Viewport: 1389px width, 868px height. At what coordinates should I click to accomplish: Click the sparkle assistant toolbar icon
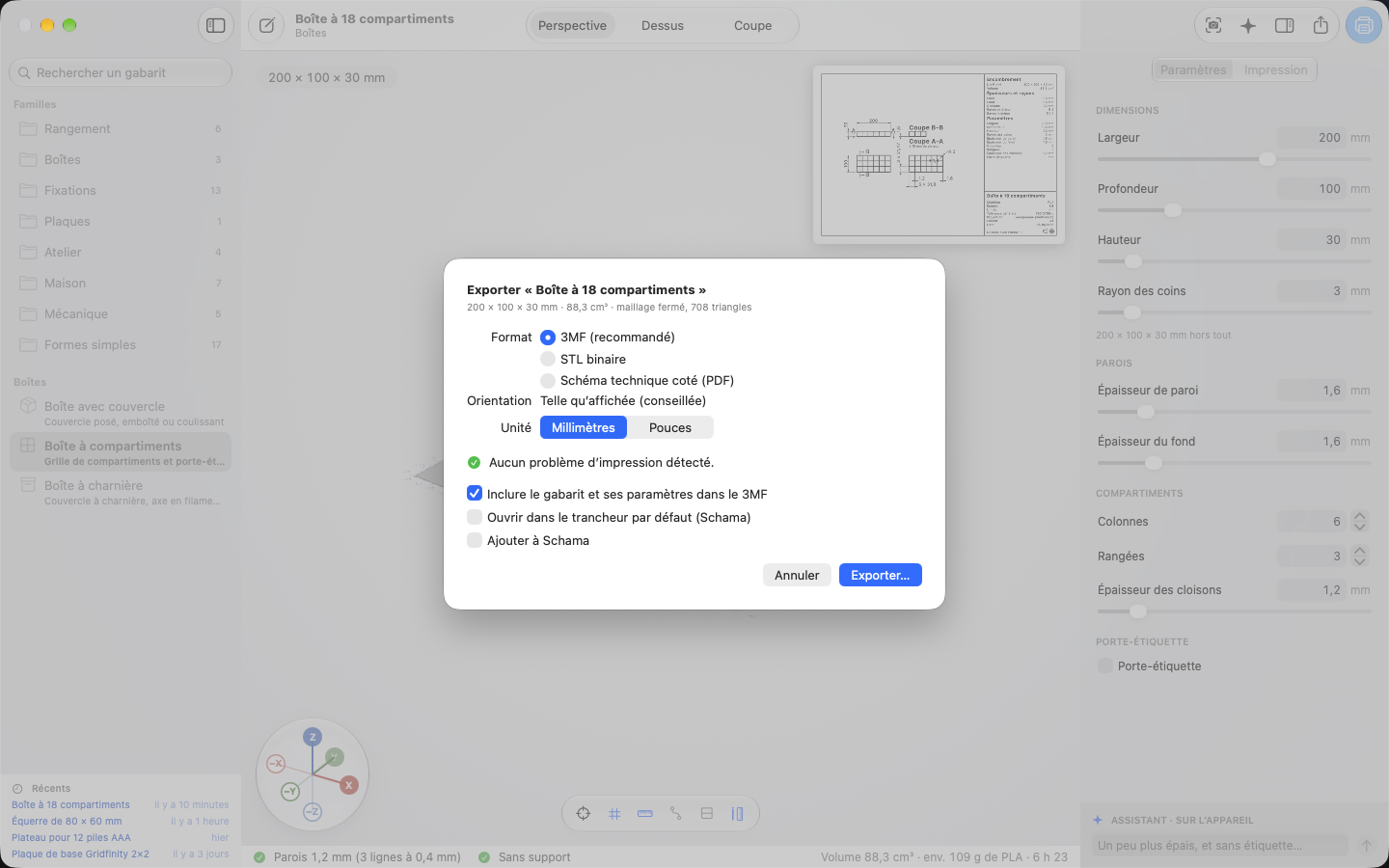point(1248,26)
